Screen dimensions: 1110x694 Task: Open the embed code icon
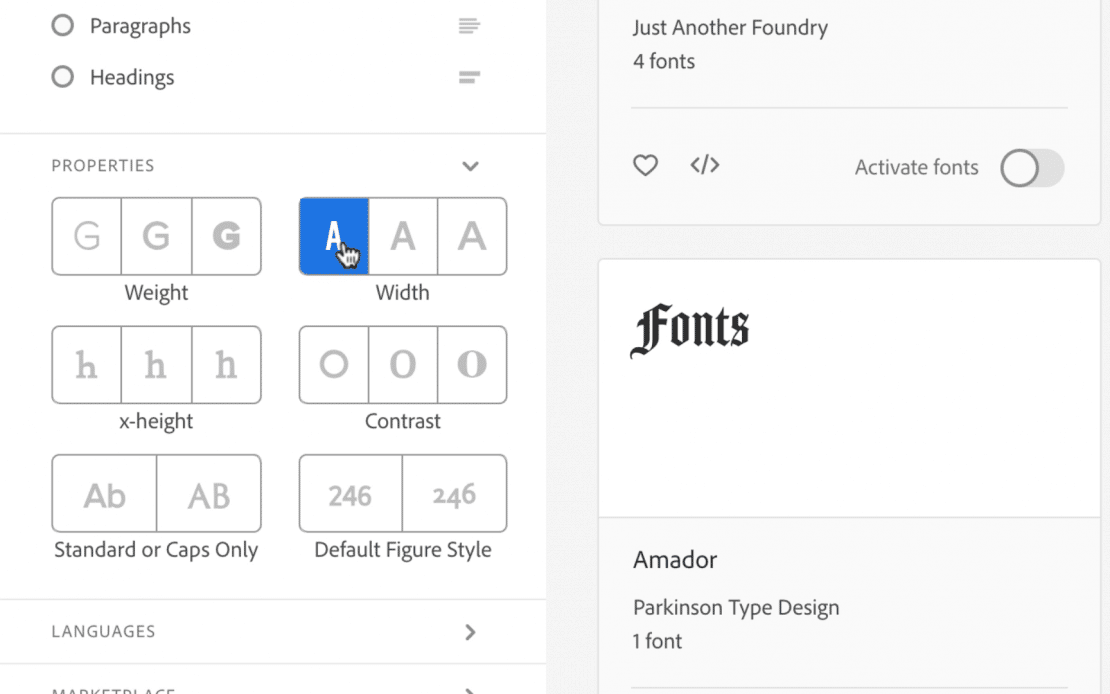705,166
